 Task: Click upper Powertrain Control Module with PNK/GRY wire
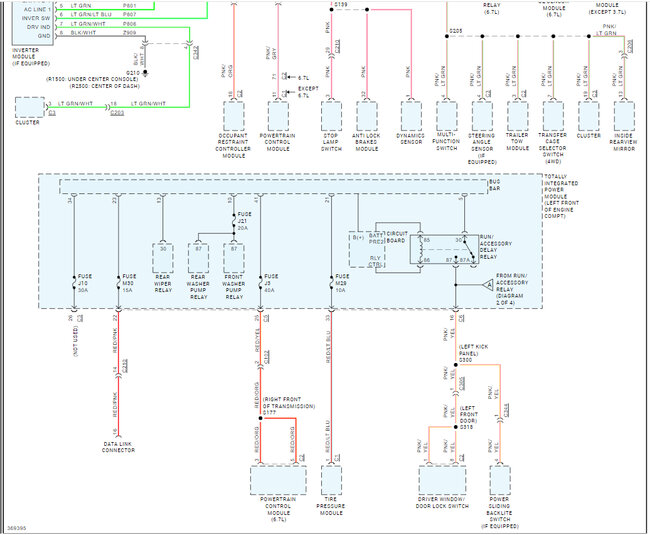278,116
